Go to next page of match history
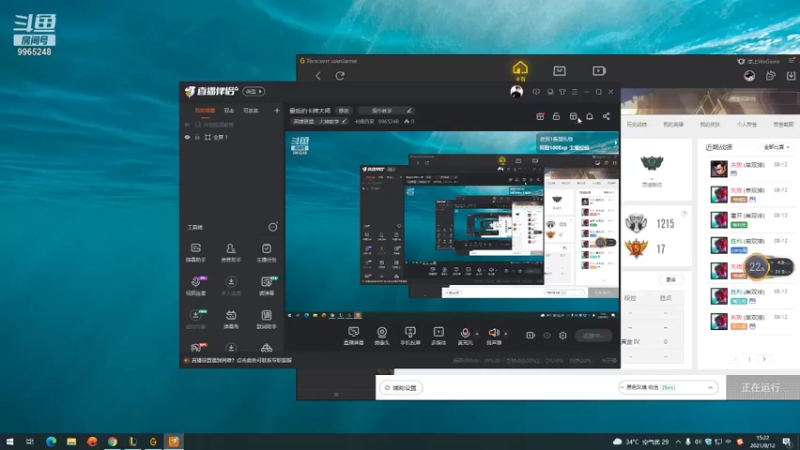The height and width of the screenshot is (450, 800). click(764, 359)
